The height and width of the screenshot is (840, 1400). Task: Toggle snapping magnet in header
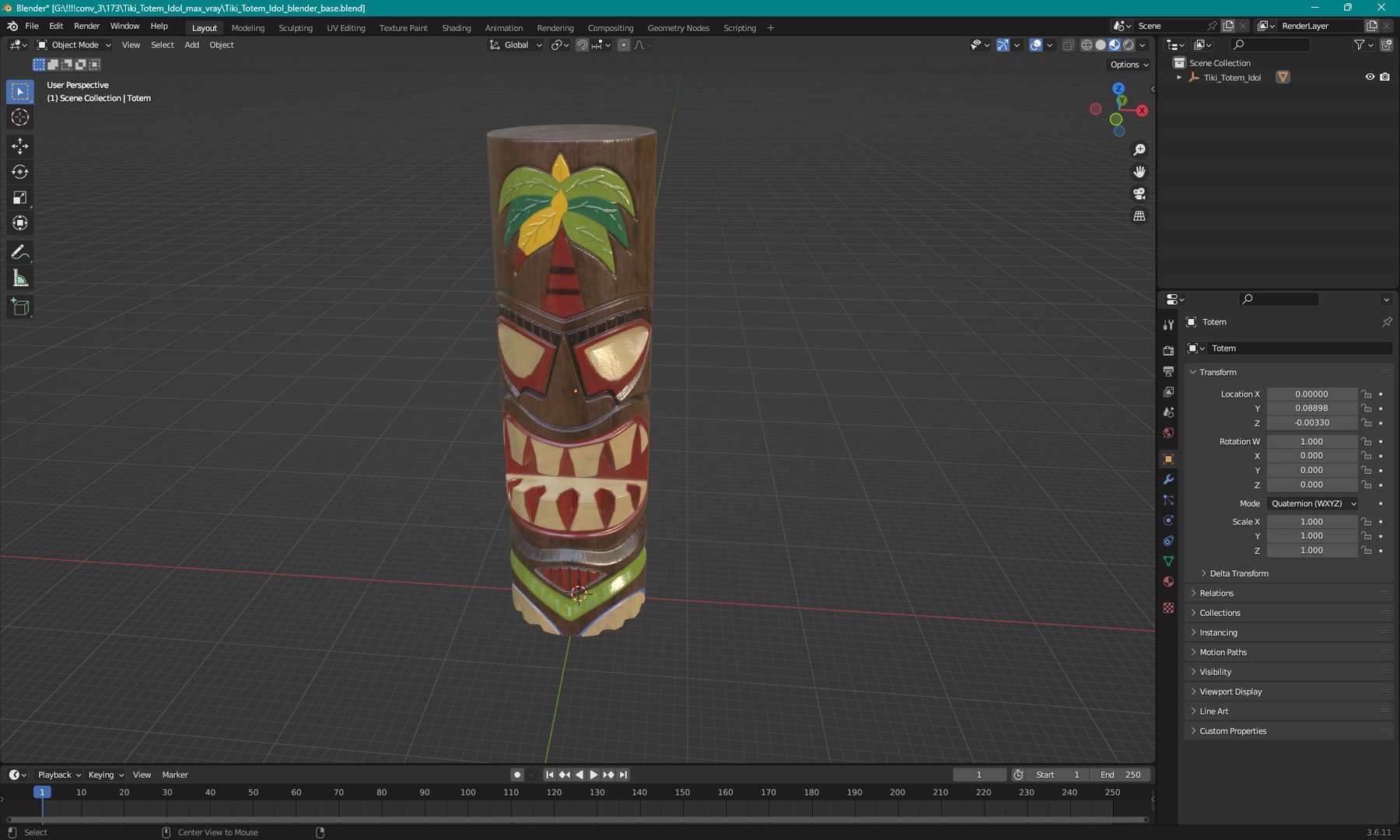pyautogui.click(x=582, y=45)
